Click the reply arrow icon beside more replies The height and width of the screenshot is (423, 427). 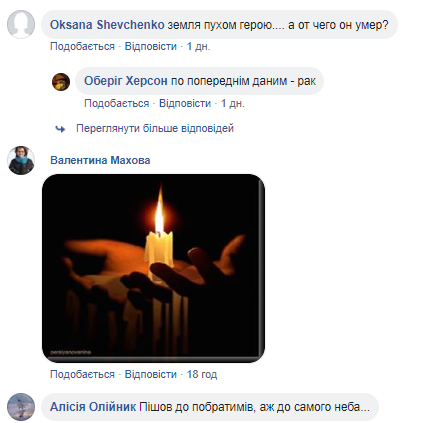click(x=60, y=129)
